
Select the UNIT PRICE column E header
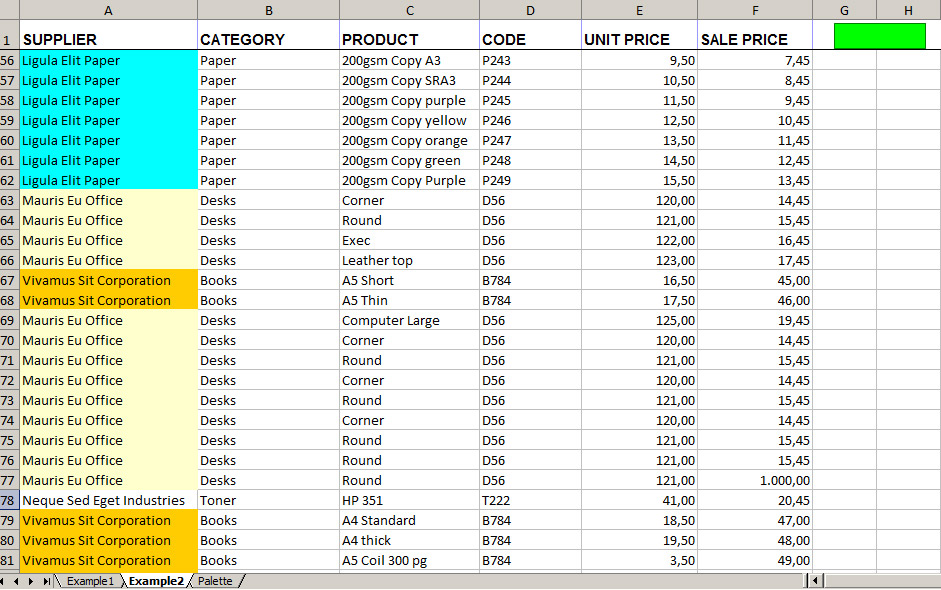tap(639, 10)
